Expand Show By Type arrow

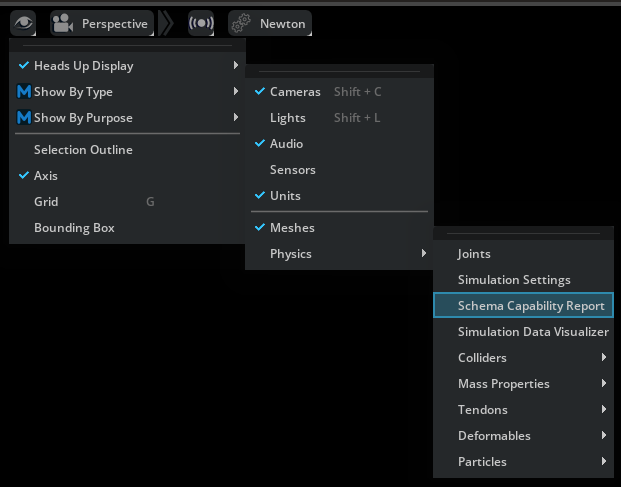tap(236, 91)
